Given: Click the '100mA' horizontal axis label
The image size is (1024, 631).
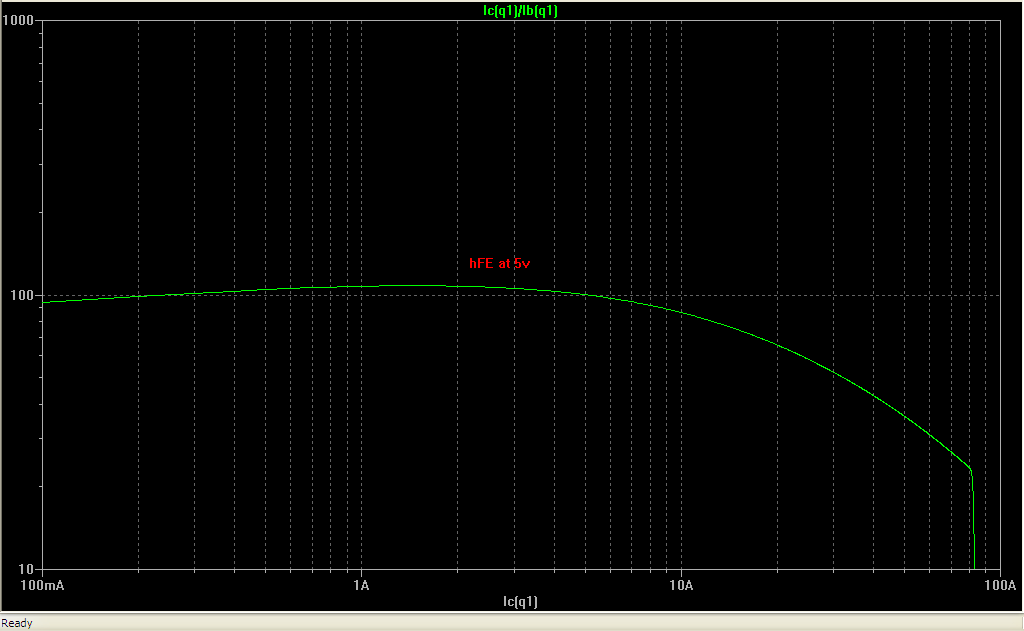Looking at the screenshot, I should pyautogui.click(x=42, y=585).
